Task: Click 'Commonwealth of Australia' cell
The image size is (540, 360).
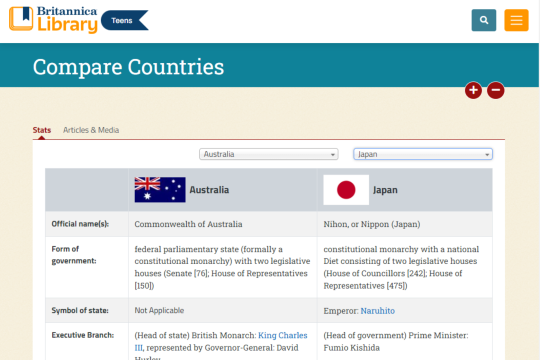Action: (188, 224)
